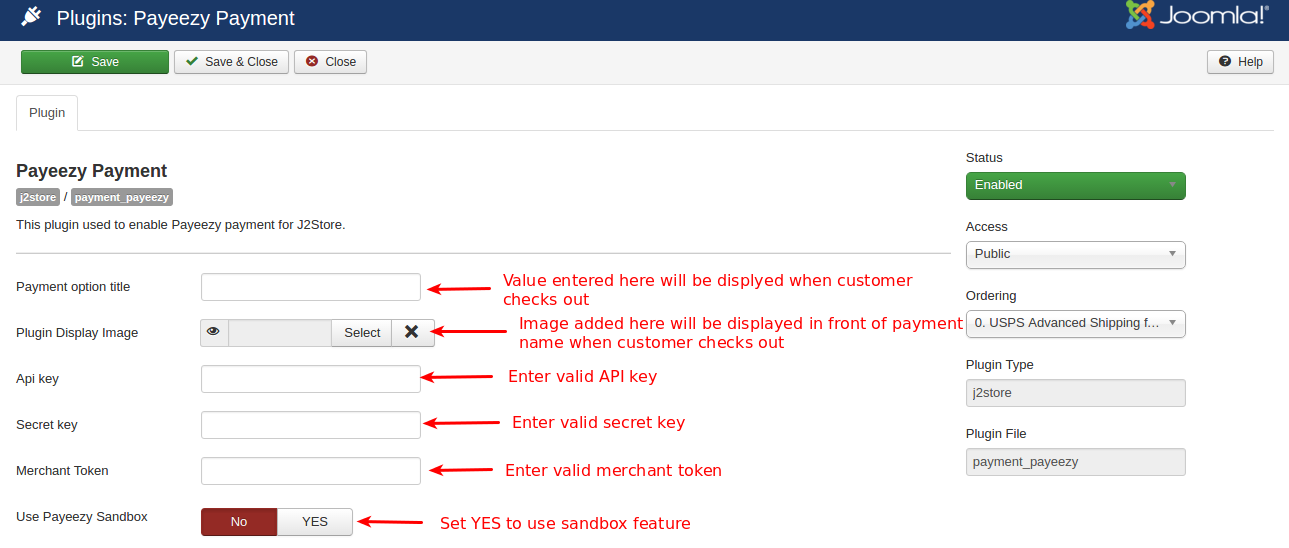Set Use Payeezy Sandbox to YES
Viewport: 1289px width, 548px height.
315,522
